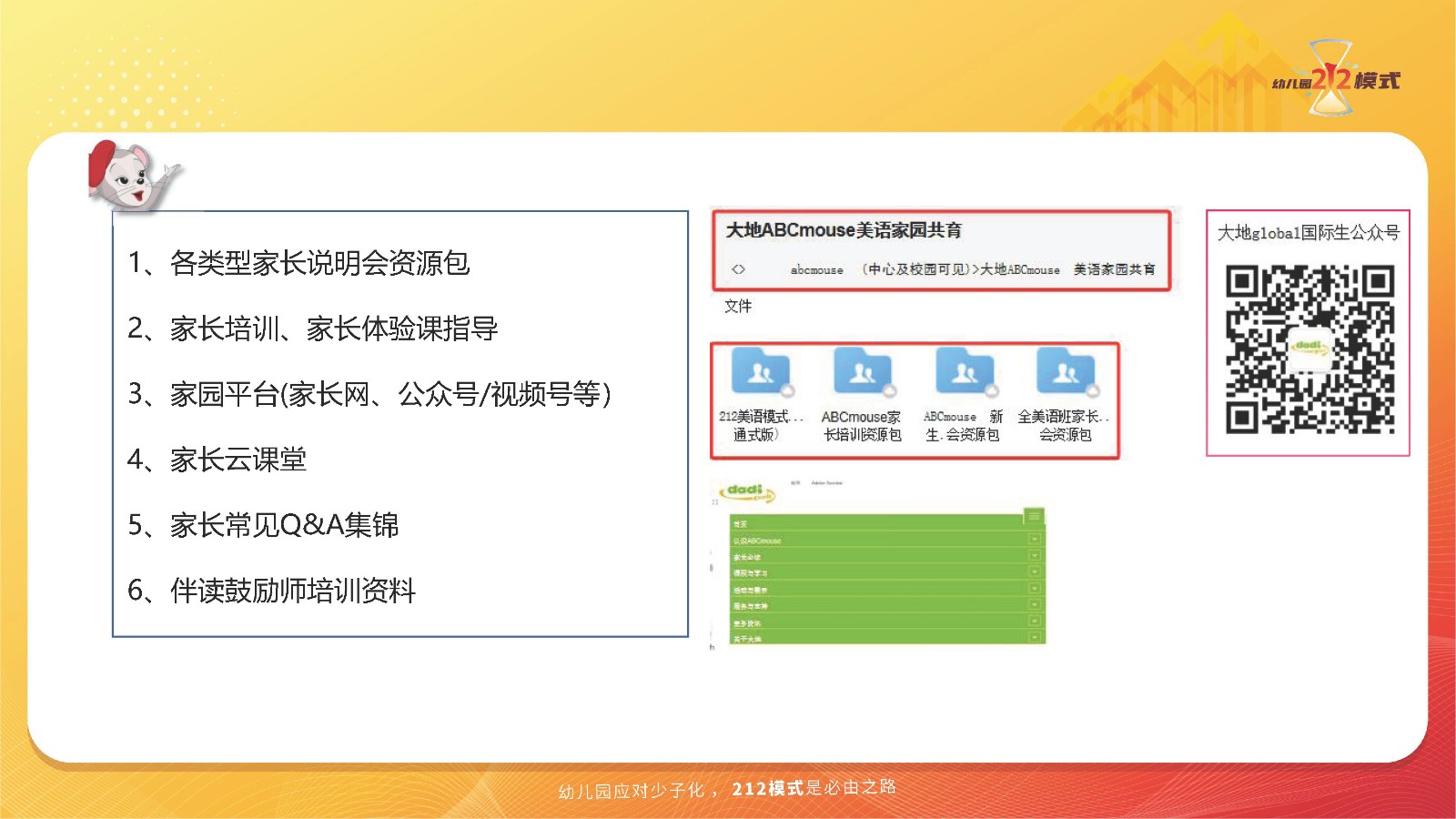Image resolution: width=1456 pixels, height=819 pixels.
Task: Click list item 5、家长常见Q&A集锦
Action: pyautogui.click(x=263, y=525)
